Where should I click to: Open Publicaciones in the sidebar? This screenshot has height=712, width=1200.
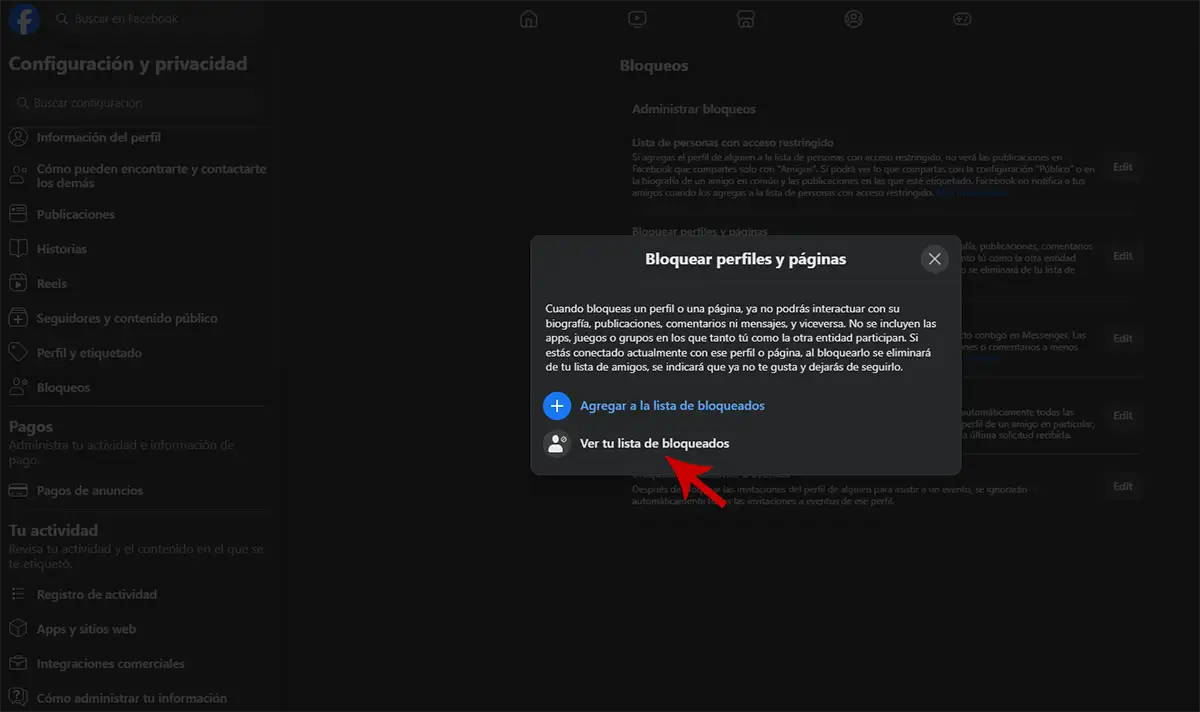(x=75, y=215)
